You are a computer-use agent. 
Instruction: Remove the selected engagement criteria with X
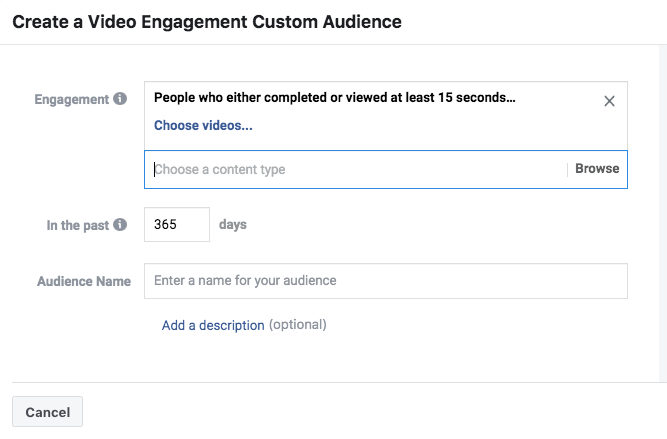click(610, 100)
